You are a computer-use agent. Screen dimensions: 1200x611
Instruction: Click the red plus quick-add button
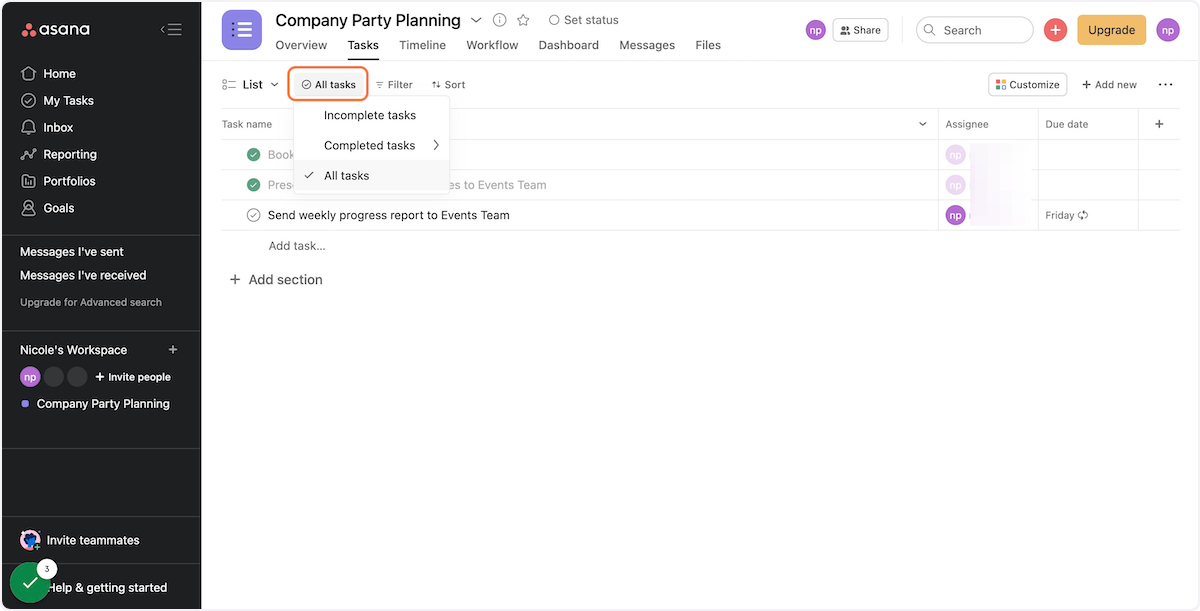point(1055,30)
